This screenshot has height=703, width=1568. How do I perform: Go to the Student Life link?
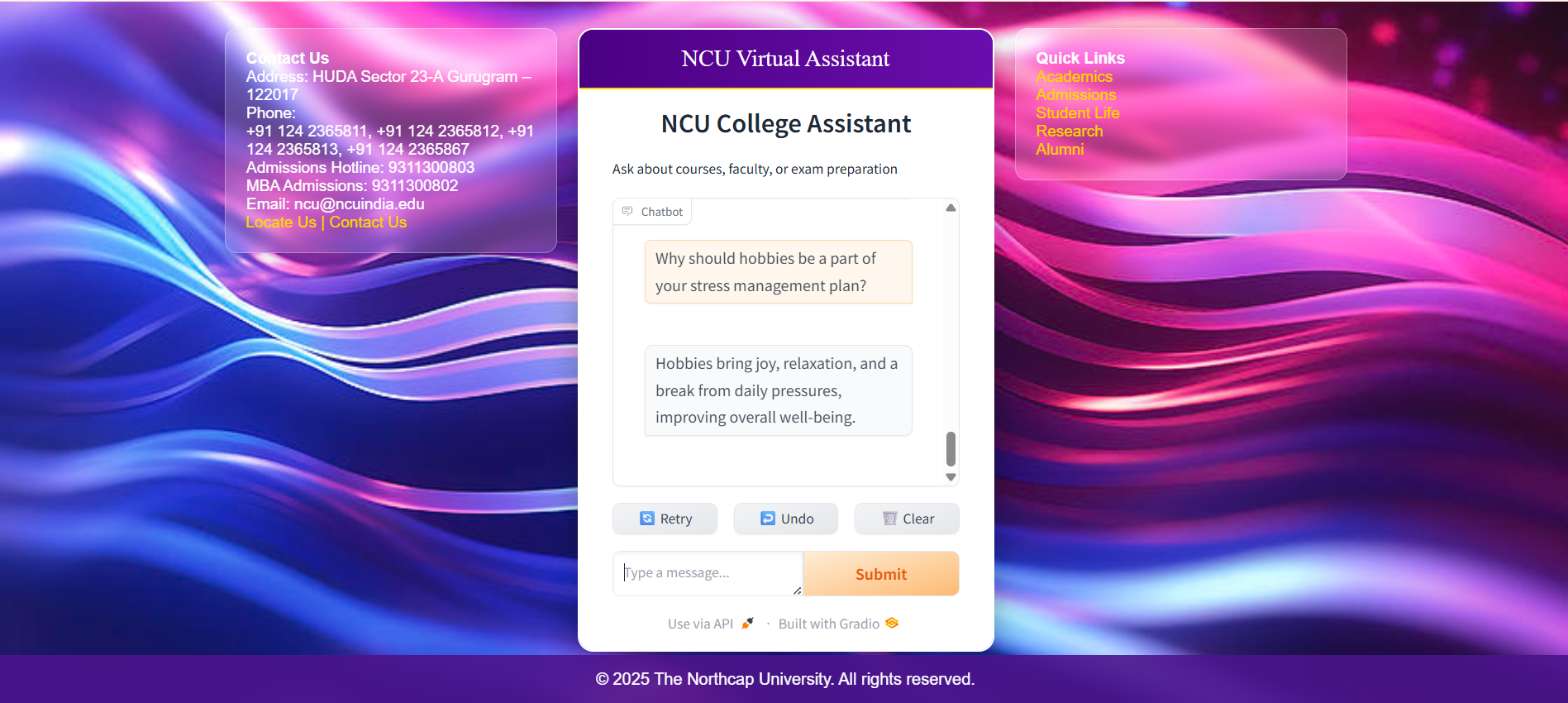(x=1077, y=113)
